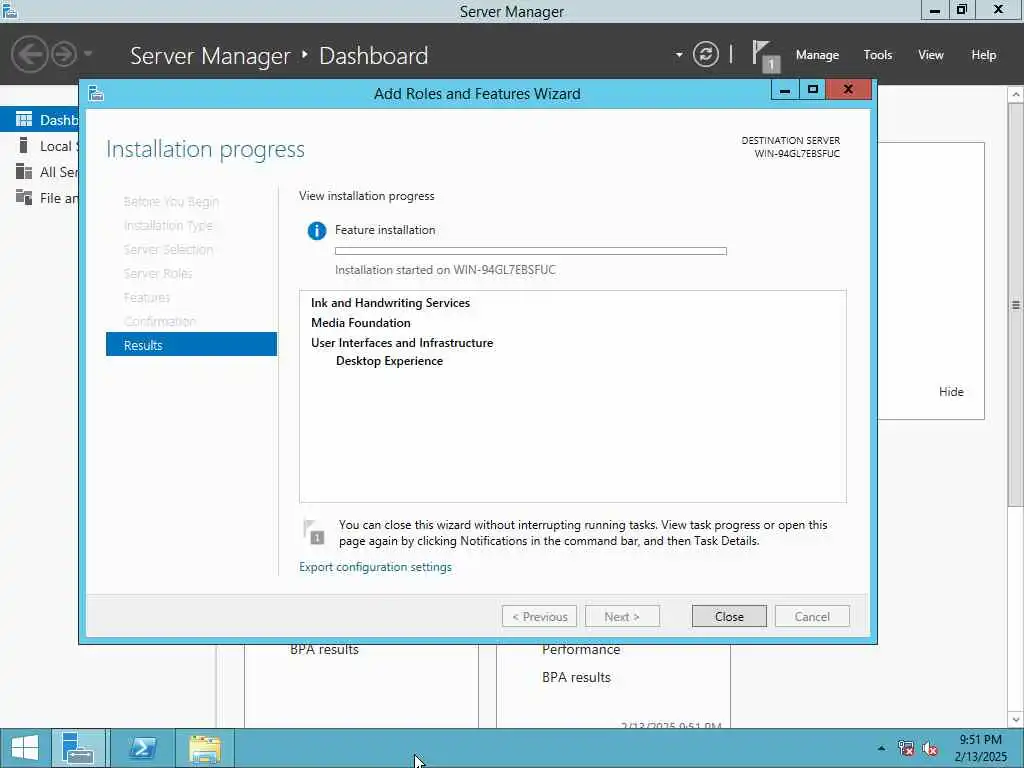Minimize the Add Roles wizard window
The image size is (1024, 768).
tap(785, 90)
